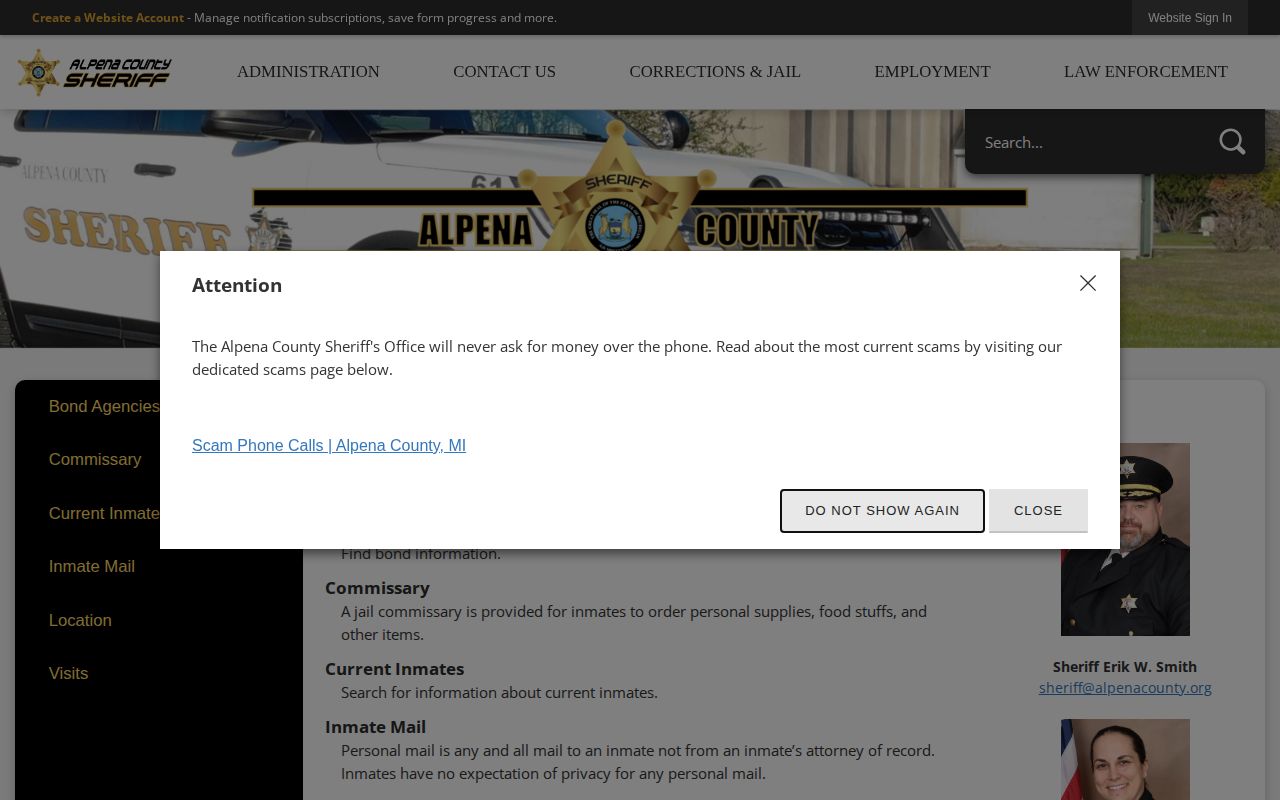Click the Website Sign In button
The height and width of the screenshot is (800, 1280).
click(1190, 18)
